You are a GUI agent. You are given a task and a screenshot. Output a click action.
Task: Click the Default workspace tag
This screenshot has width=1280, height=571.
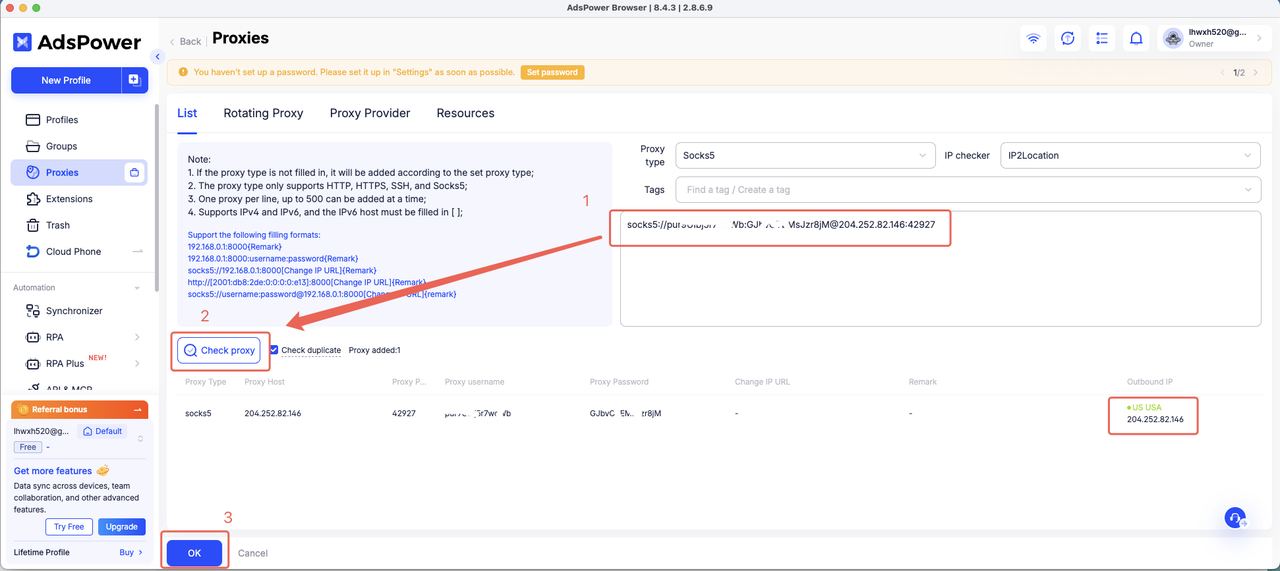103,431
